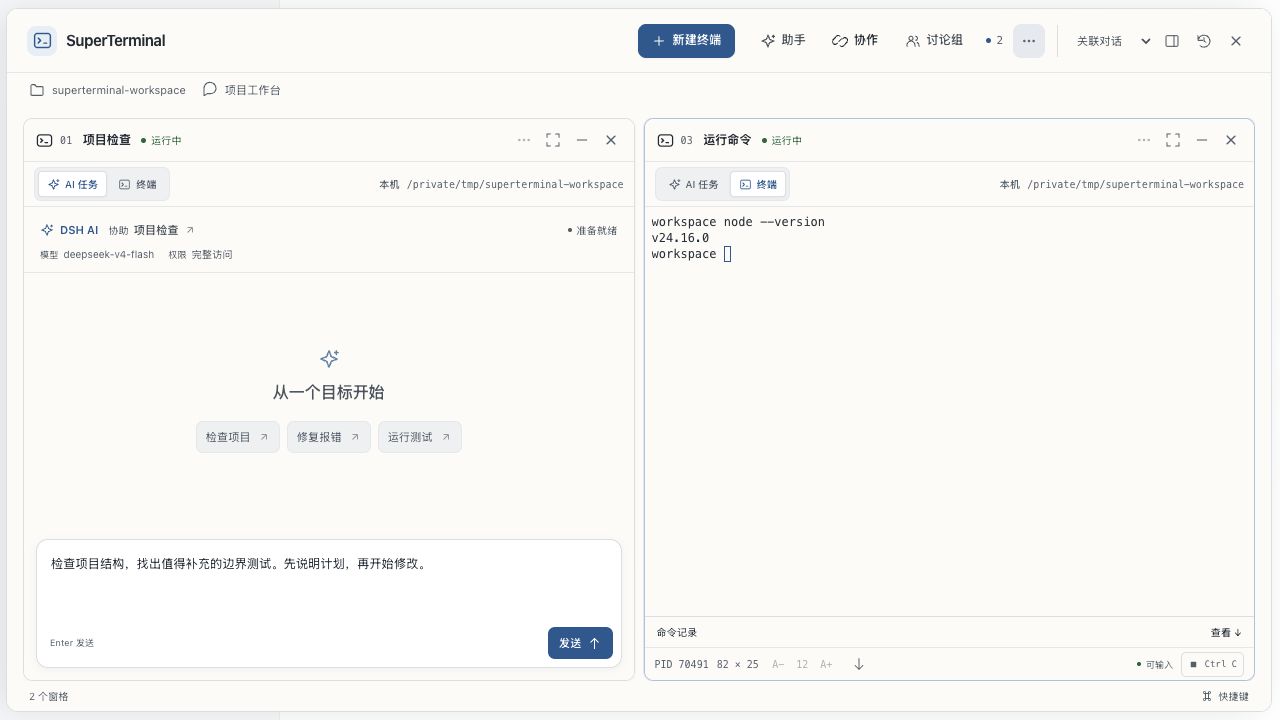
Task: Open the 助手 assistant panel
Action: [783, 41]
